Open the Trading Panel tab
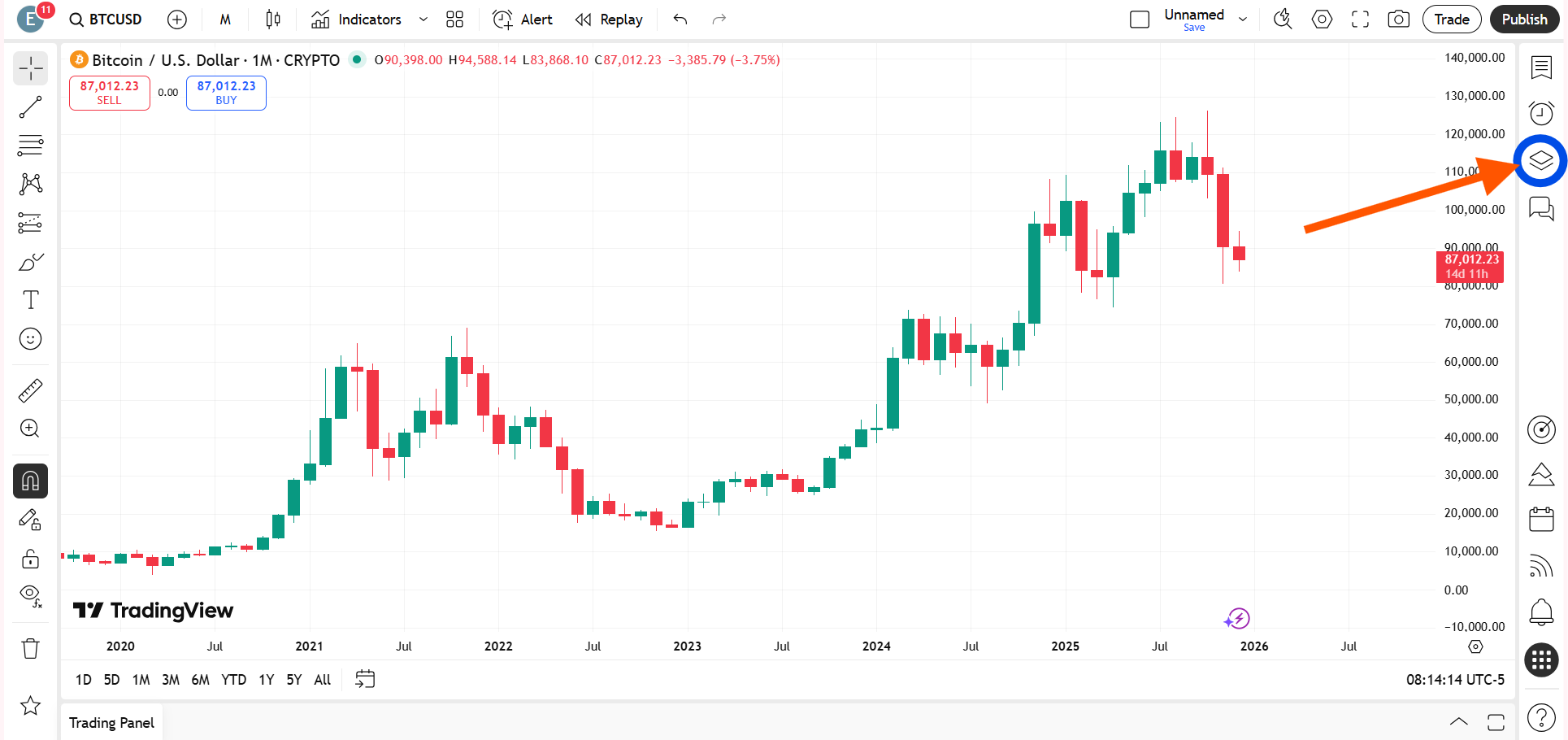The image size is (1568, 740). click(x=111, y=722)
